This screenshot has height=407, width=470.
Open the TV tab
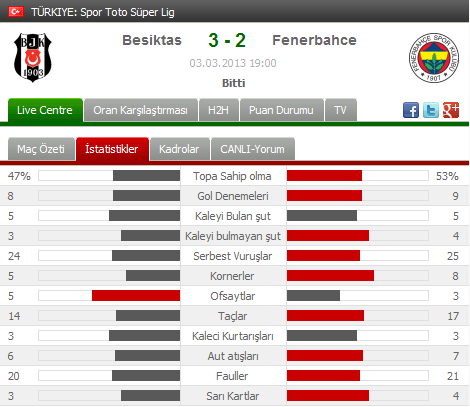coord(341,110)
